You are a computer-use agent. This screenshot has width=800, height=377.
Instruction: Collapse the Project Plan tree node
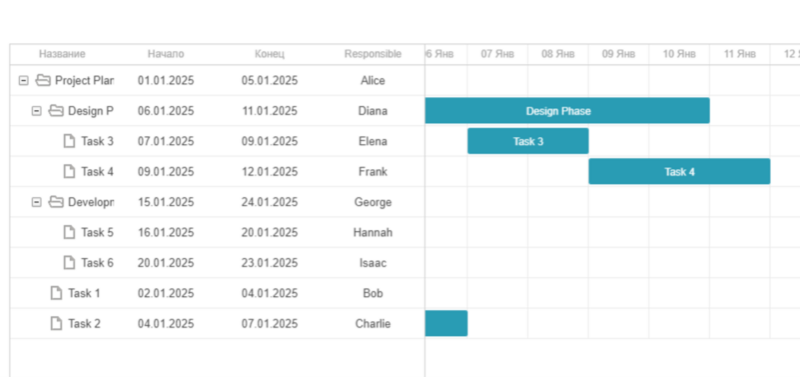point(23,81)
